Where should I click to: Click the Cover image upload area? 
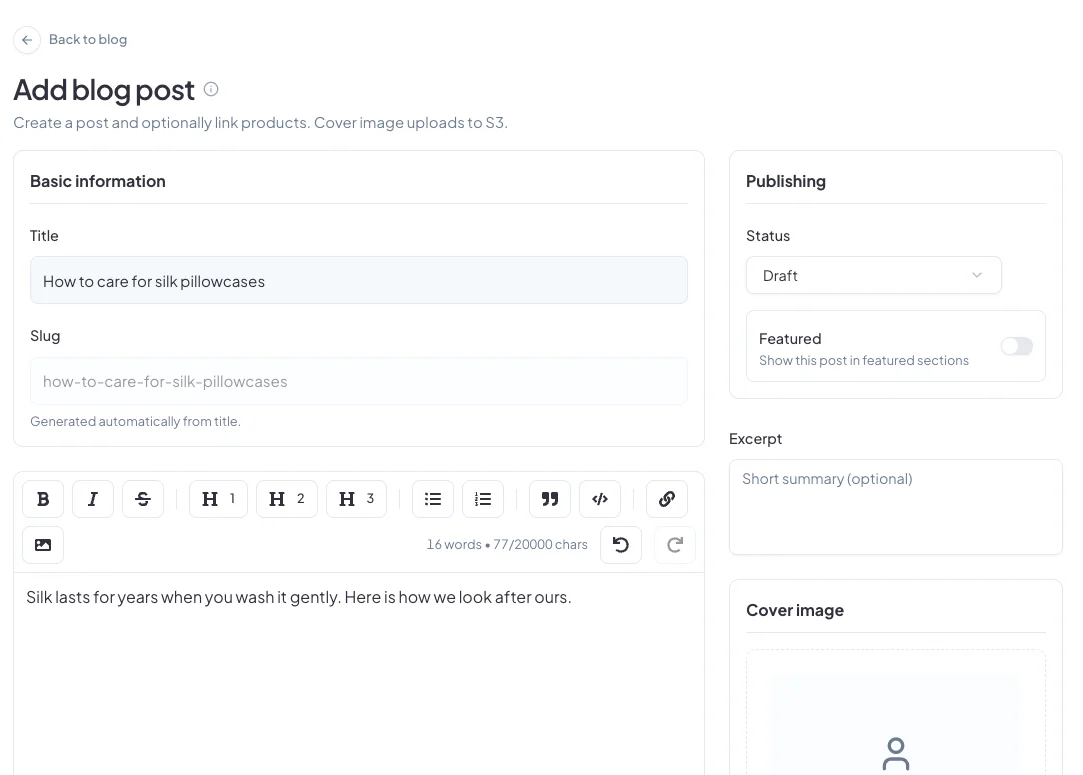[x=896, y=712]
